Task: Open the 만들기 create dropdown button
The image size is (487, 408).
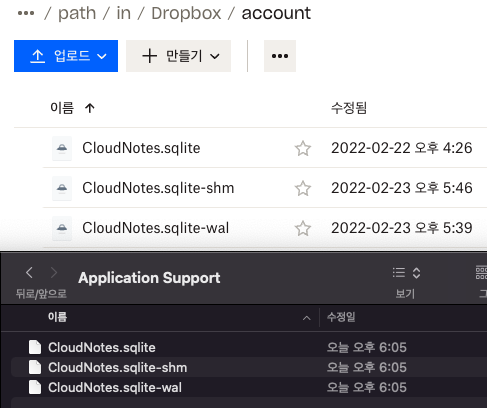Action: [178, 56]
